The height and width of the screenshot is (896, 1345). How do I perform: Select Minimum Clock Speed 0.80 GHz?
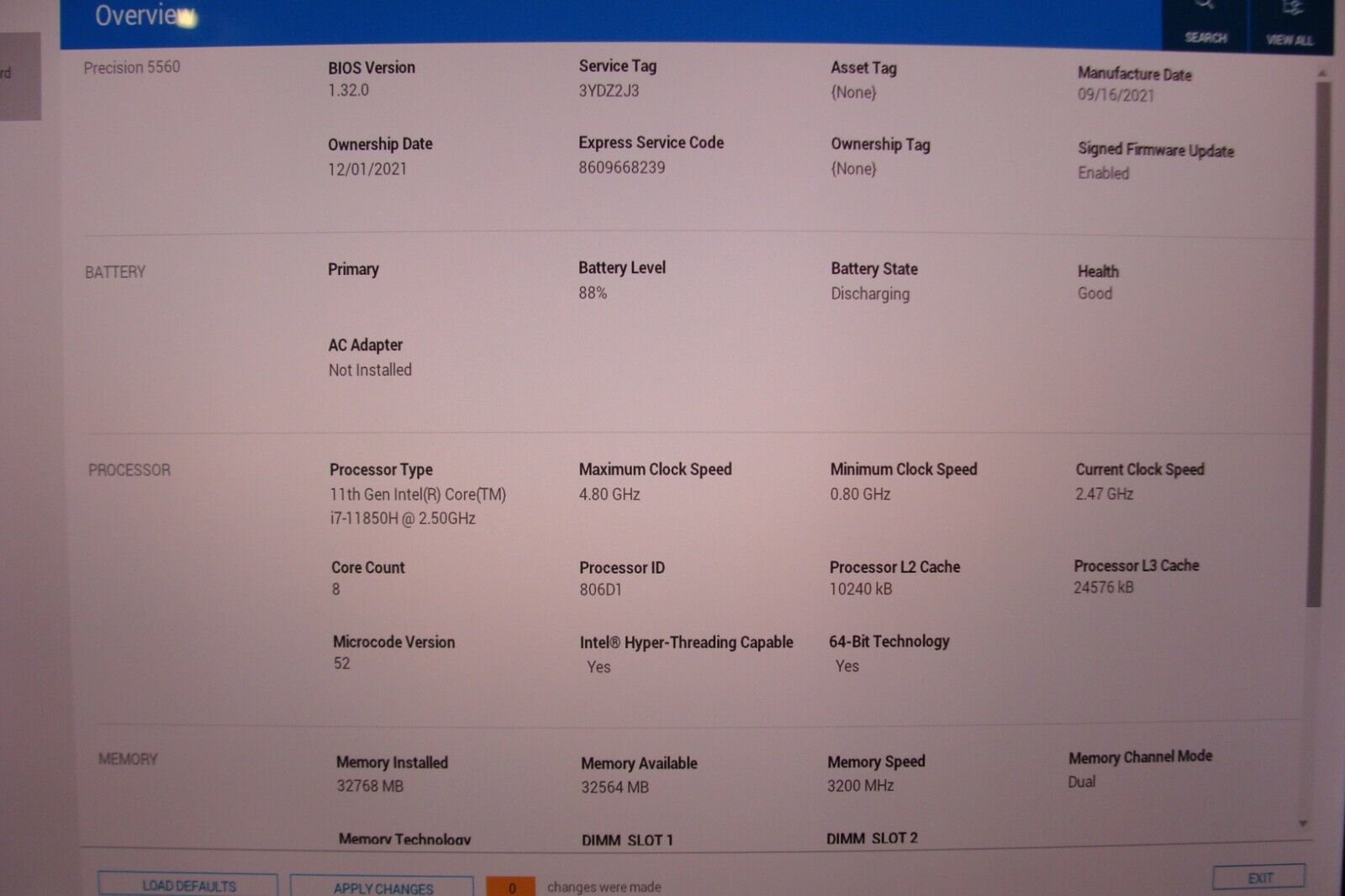click(x=860, y=494)
